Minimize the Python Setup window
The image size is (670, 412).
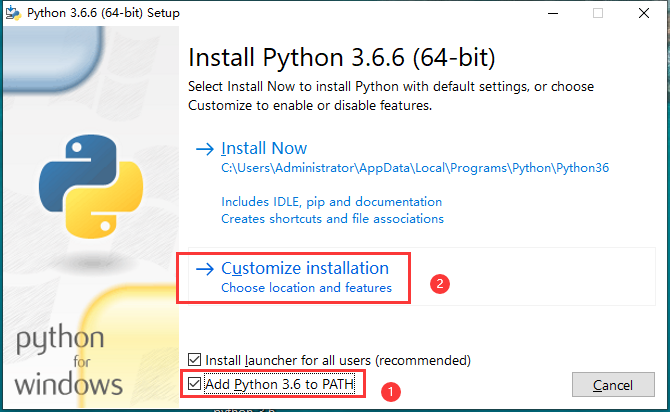coord(553,13)
